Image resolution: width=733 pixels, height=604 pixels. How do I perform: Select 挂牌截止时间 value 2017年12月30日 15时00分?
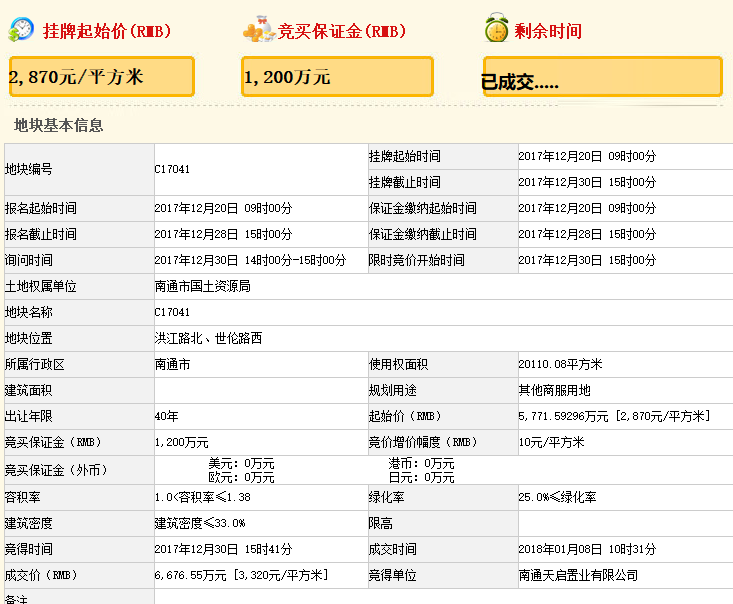[x=587, y=182]
